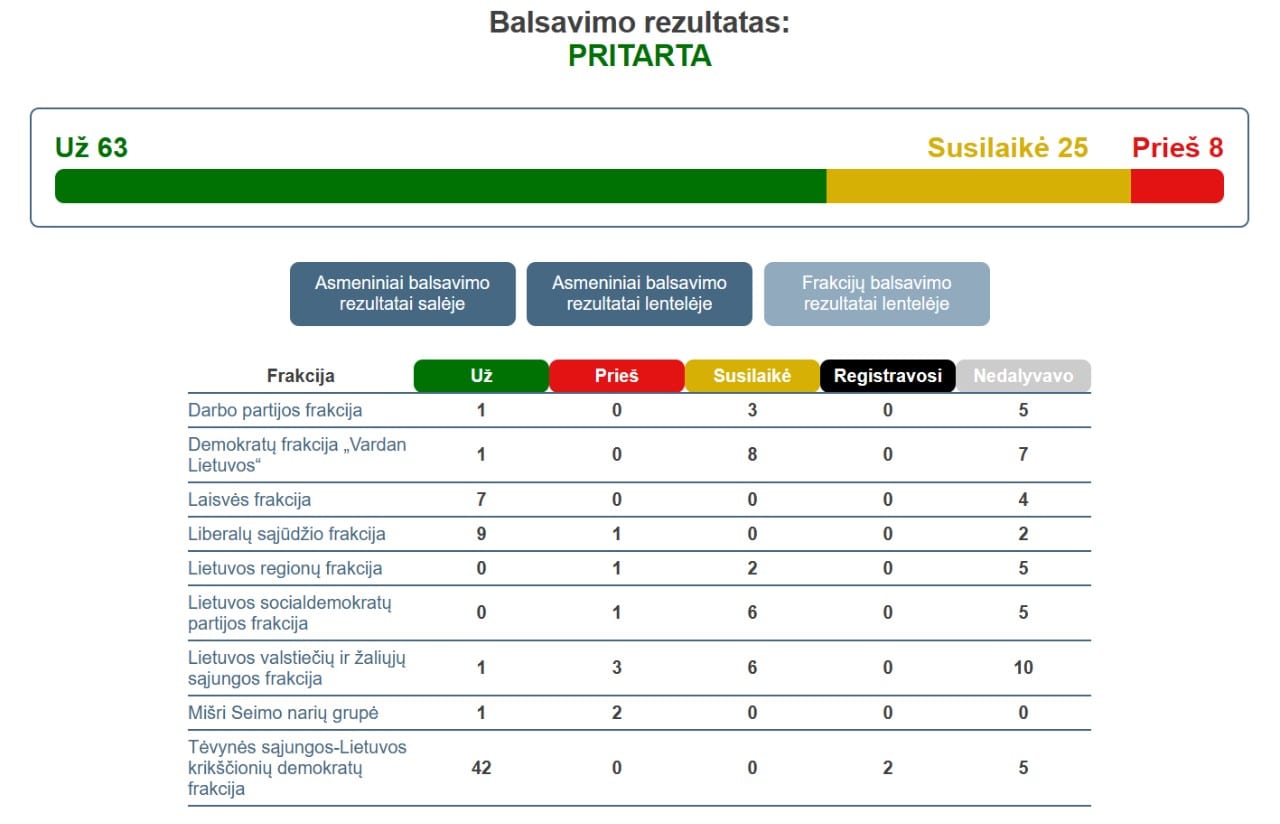Click Prieš value 1 for socialdemokratų partijos
The image size is (1280, 824).
coord(617,613)
